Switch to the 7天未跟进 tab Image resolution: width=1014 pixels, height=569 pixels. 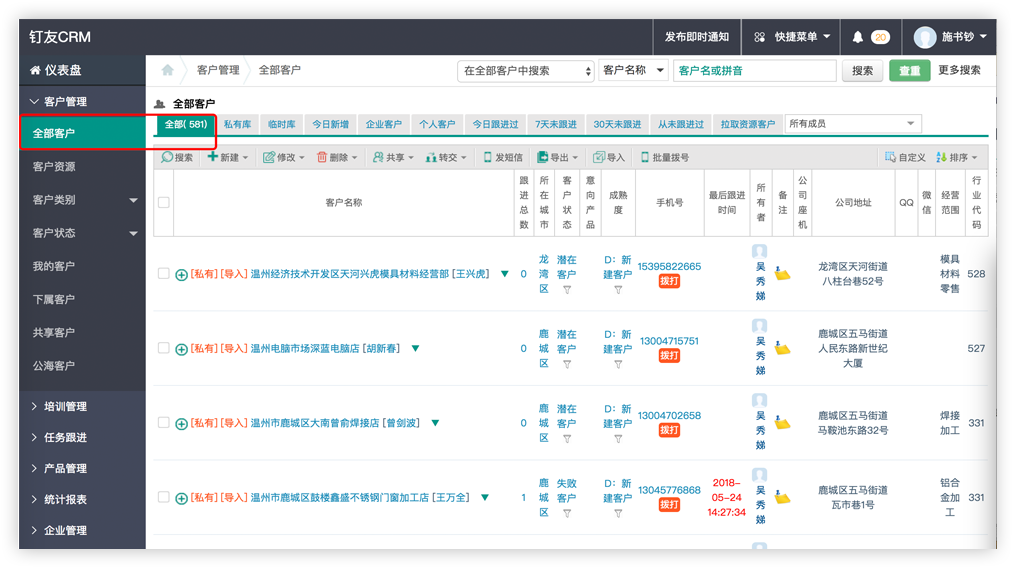[x=556, y=124]
